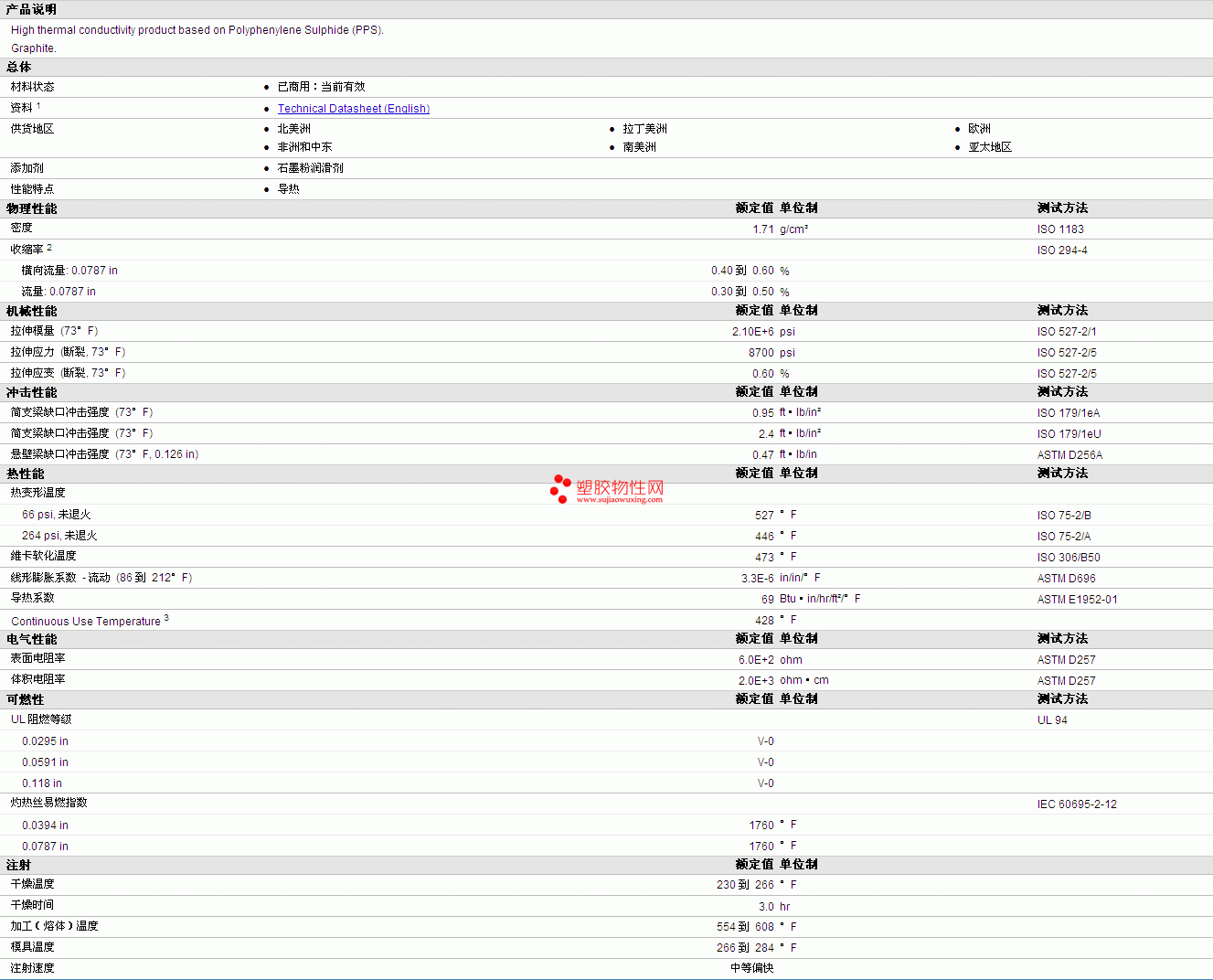Viewport: 1213px width, 980px height.
Task: Select the density value "1.71"
Action: coord(763,229)
